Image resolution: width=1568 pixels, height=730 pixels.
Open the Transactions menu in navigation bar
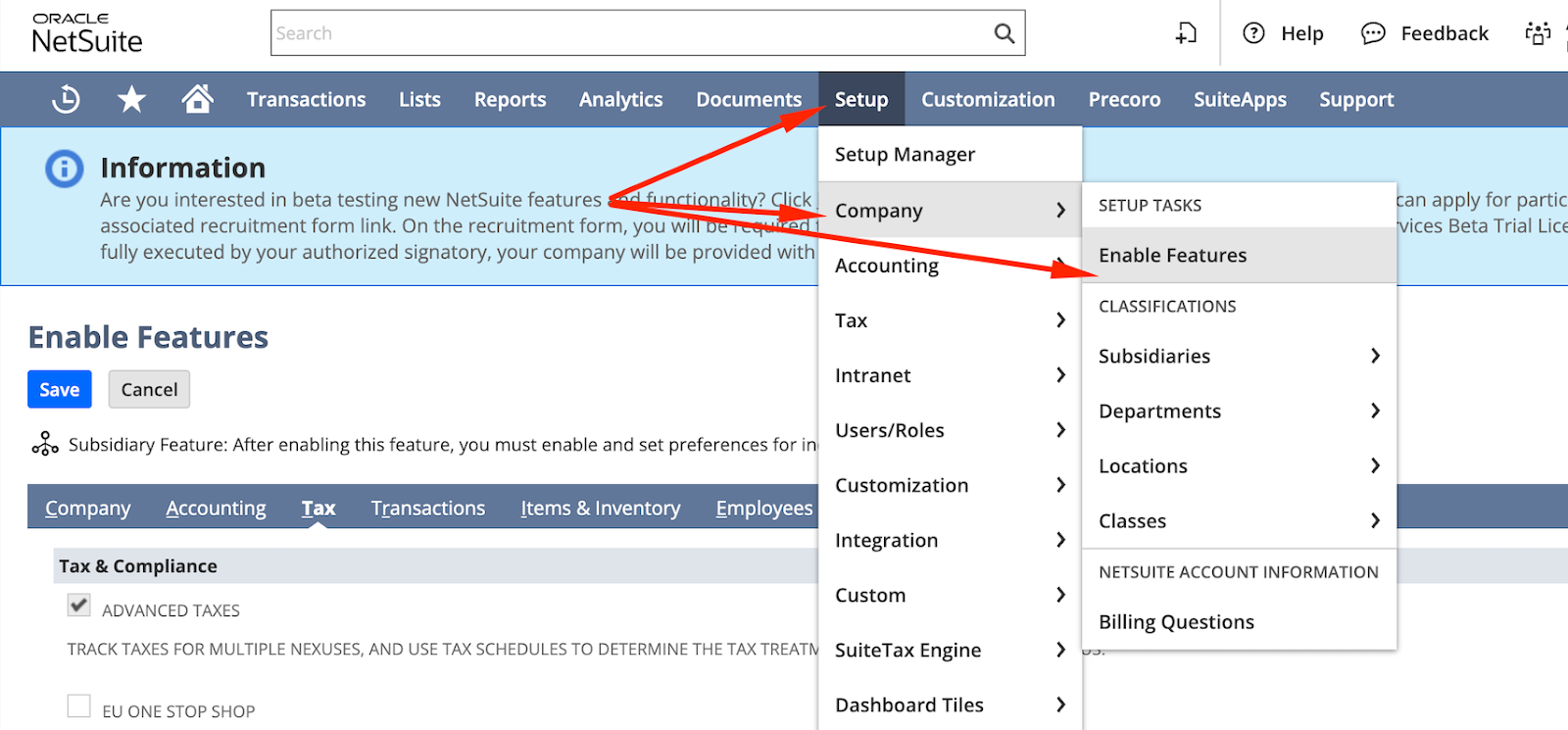click(x=306, y=99)
